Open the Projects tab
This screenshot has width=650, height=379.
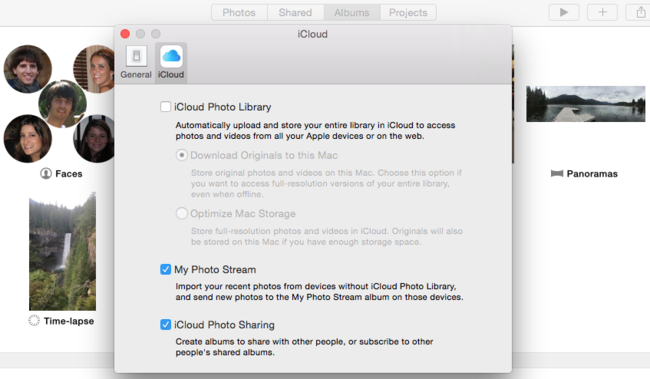pos(408,12)
